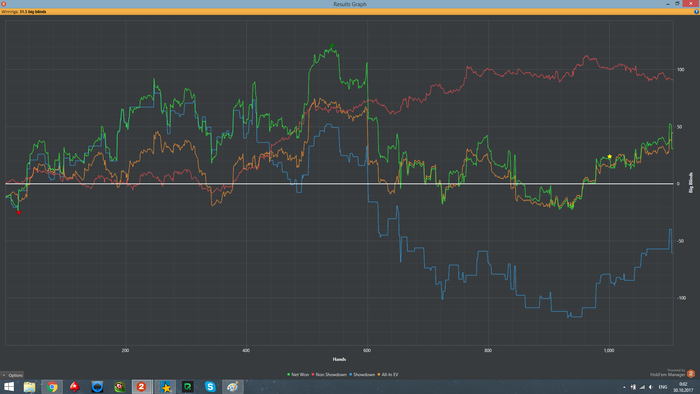Open network status in system tray
Viewport: 700px width, 394px height.
642,387
